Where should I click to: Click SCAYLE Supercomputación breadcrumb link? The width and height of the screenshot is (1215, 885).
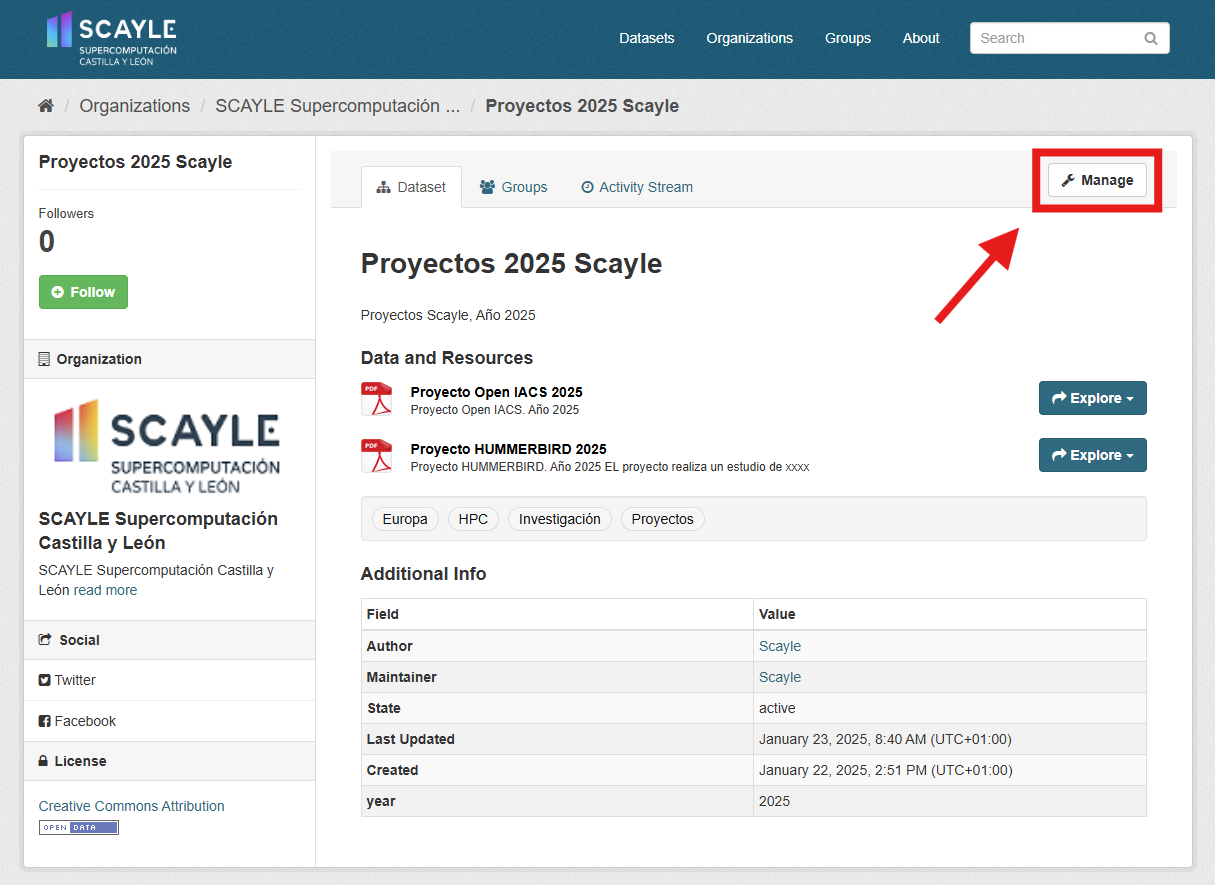coord(338,106)
